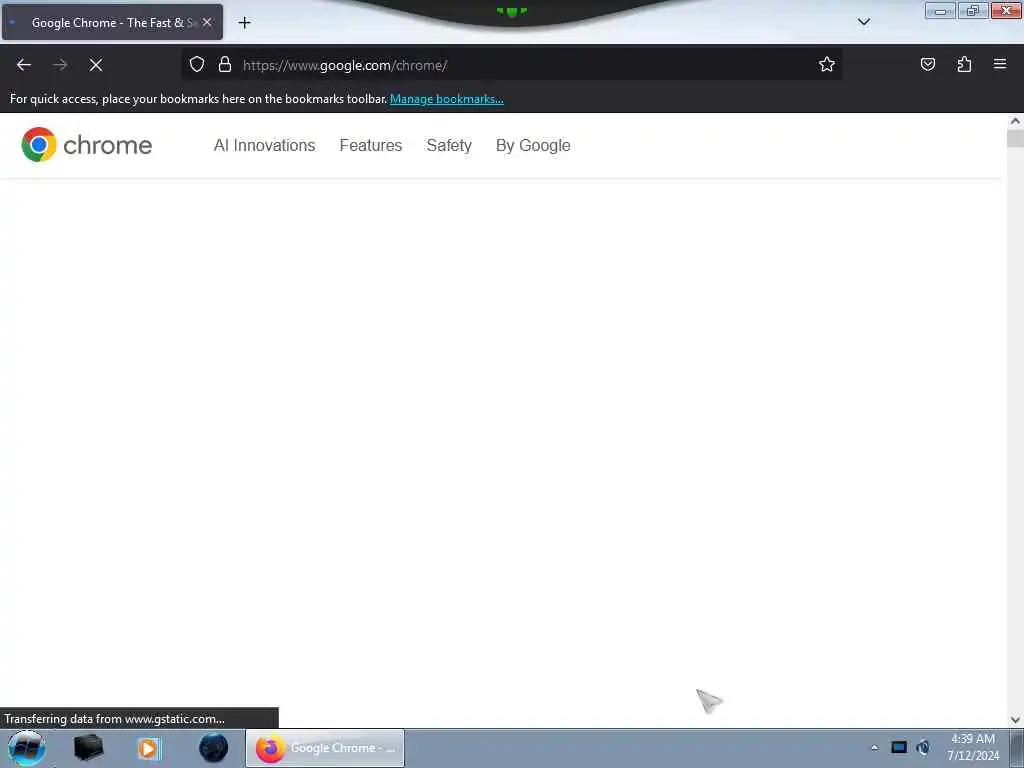This screenshot has height=768, width=1024.
Task: Open the clock showing 4:39 AM
Action: point(973,748)
